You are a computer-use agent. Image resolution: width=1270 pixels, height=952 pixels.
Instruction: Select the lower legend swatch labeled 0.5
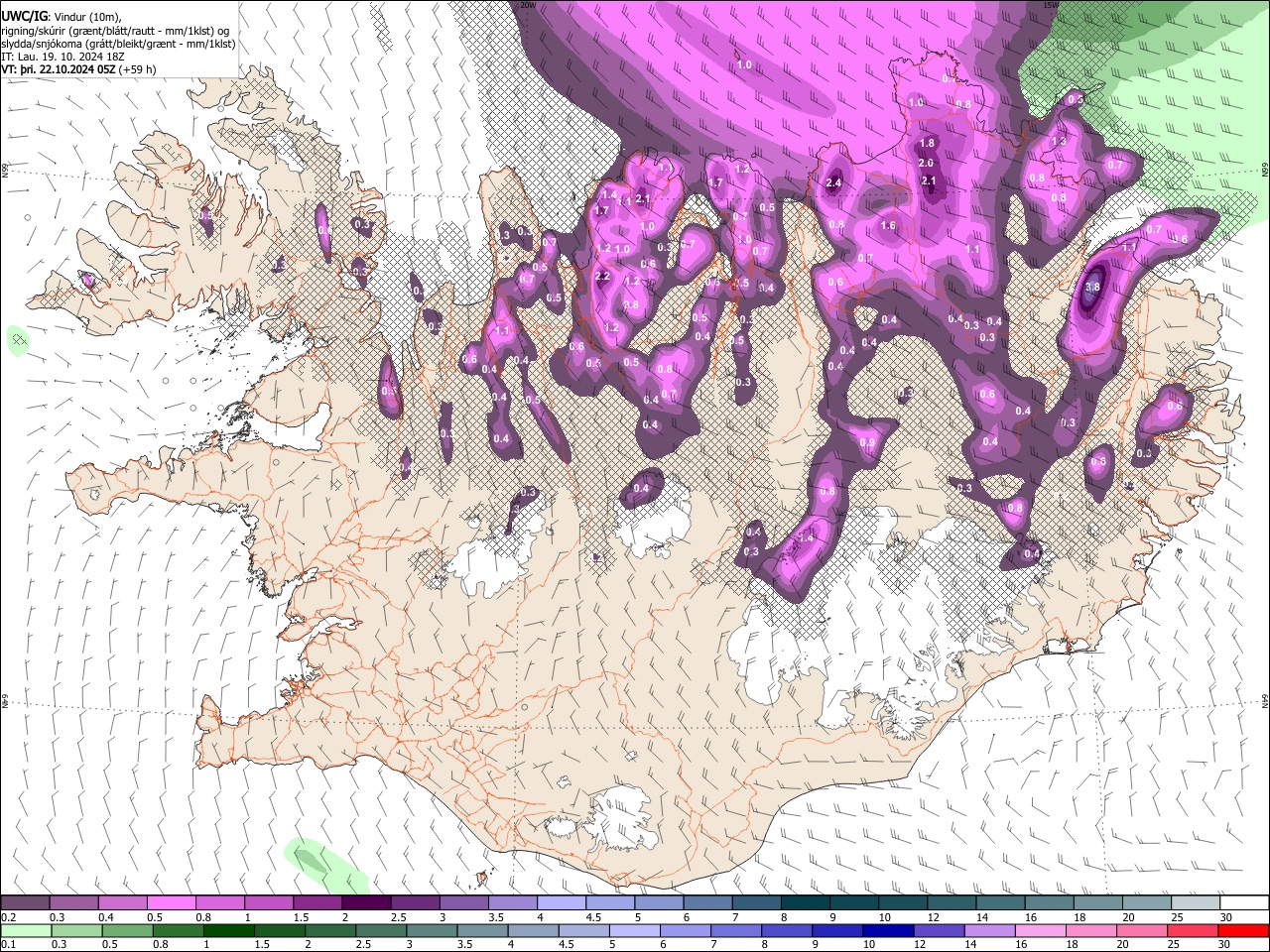coord(127,930)
